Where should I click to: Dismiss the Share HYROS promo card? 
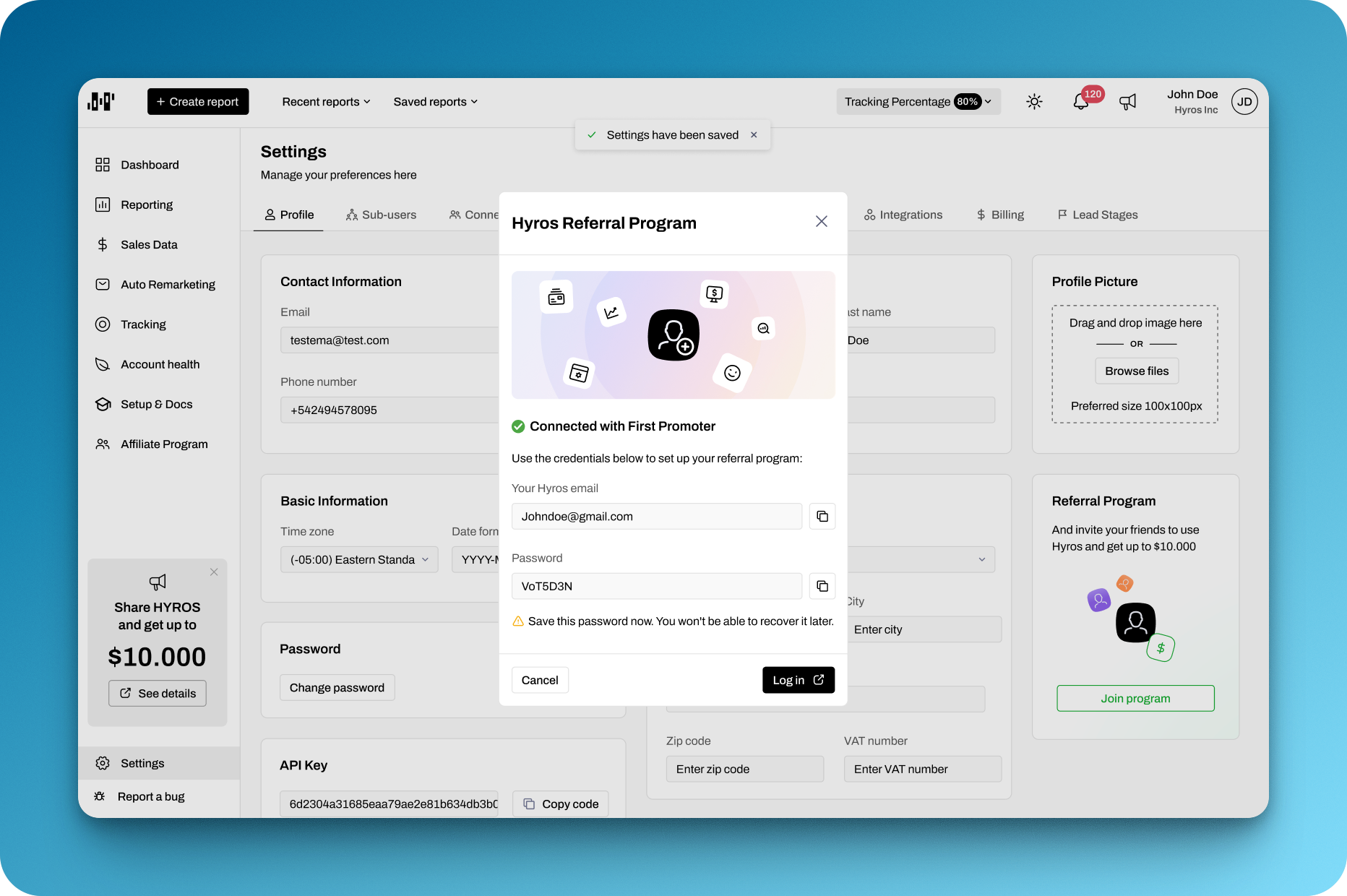tap(214, 572)
